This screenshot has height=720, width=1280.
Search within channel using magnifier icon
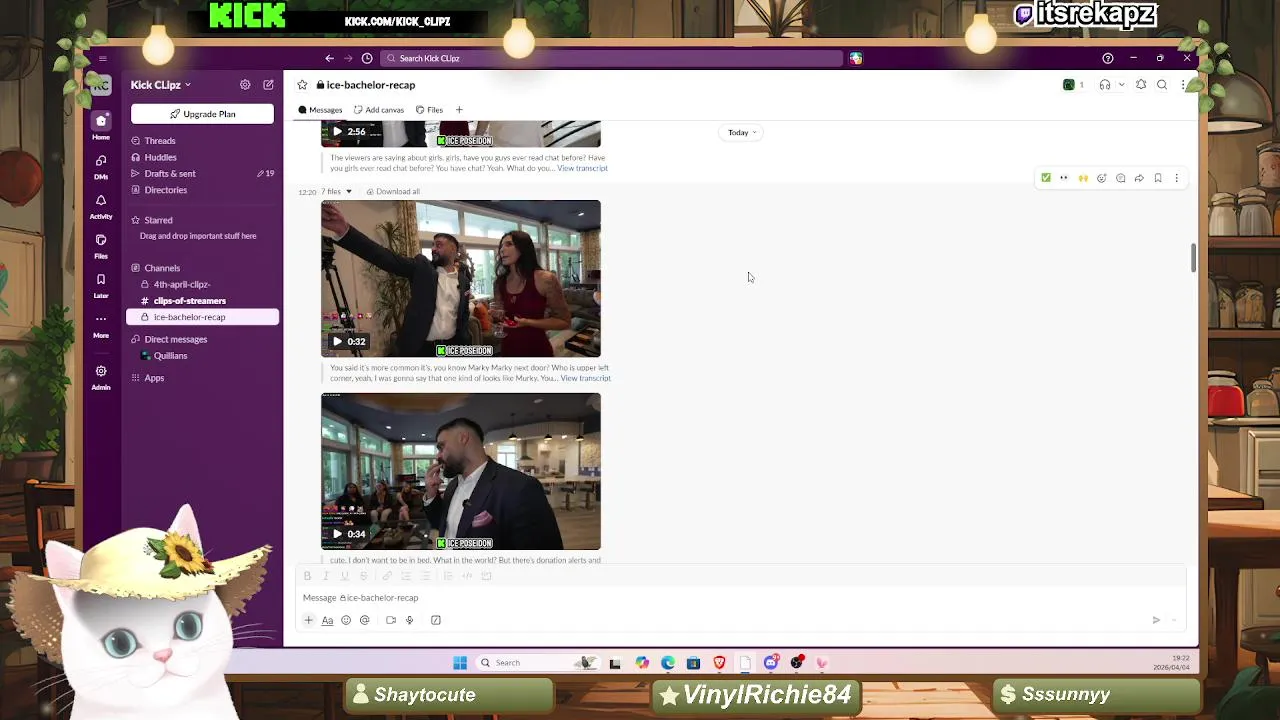tap(1162, 85)
